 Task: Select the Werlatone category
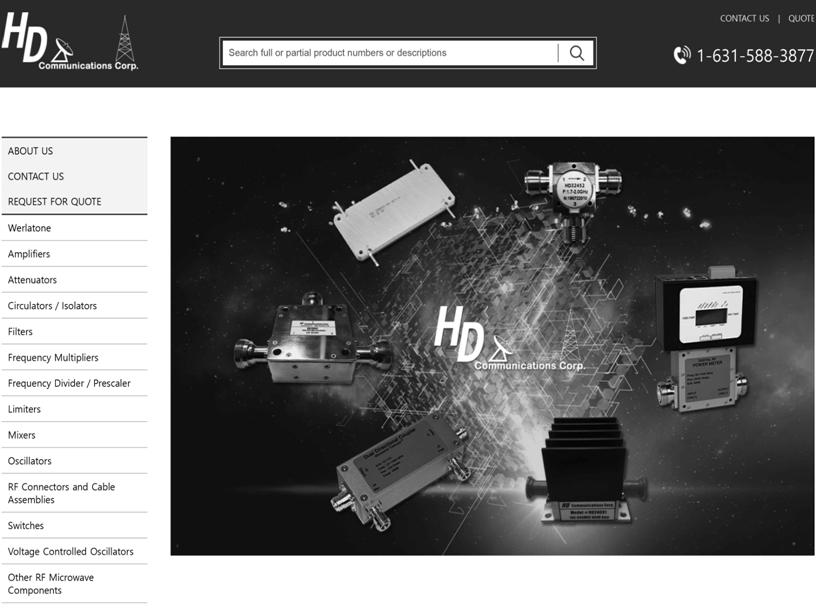74,228
